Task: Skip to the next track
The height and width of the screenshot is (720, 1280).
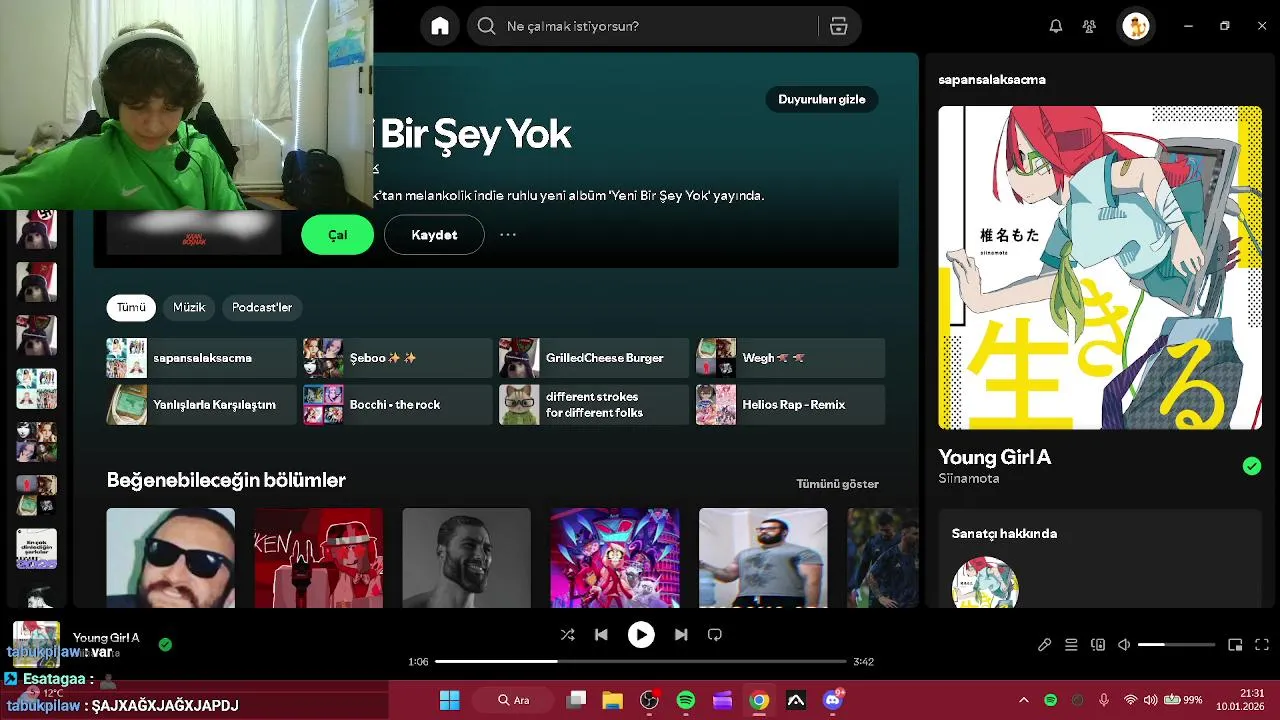Action: coord(681,635)
